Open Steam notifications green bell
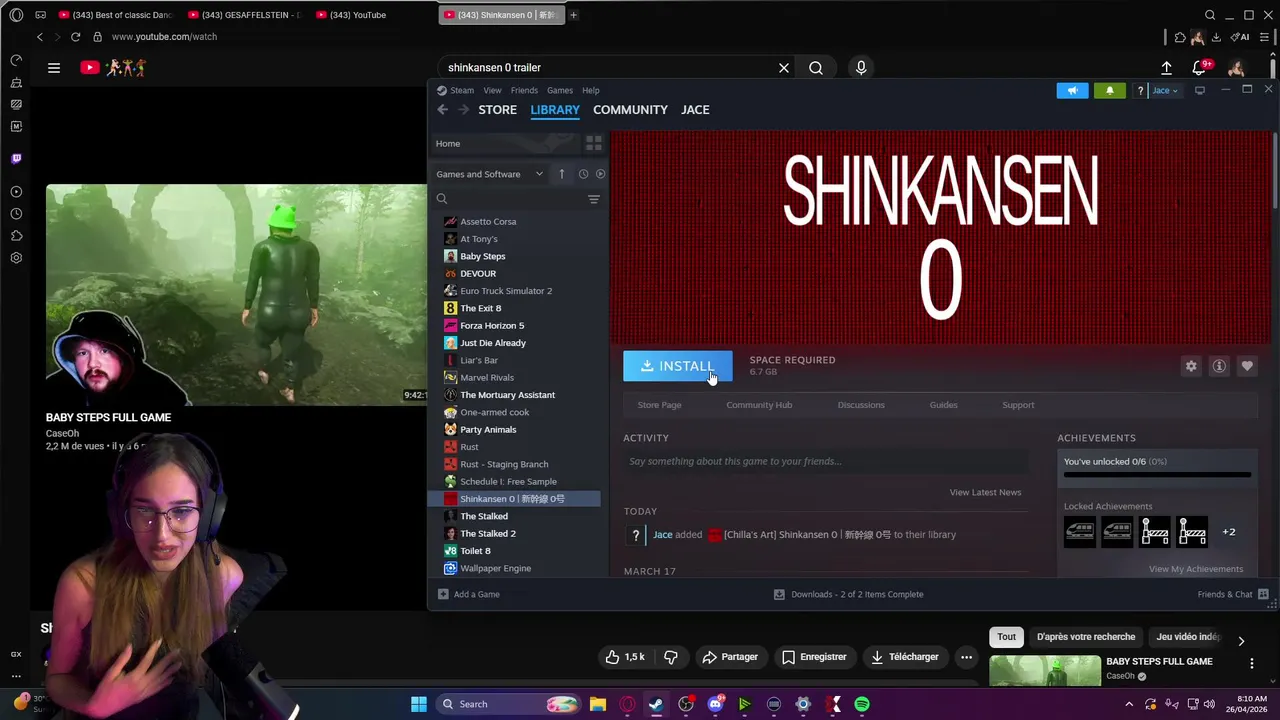1280x720 pixels. 1109,90
